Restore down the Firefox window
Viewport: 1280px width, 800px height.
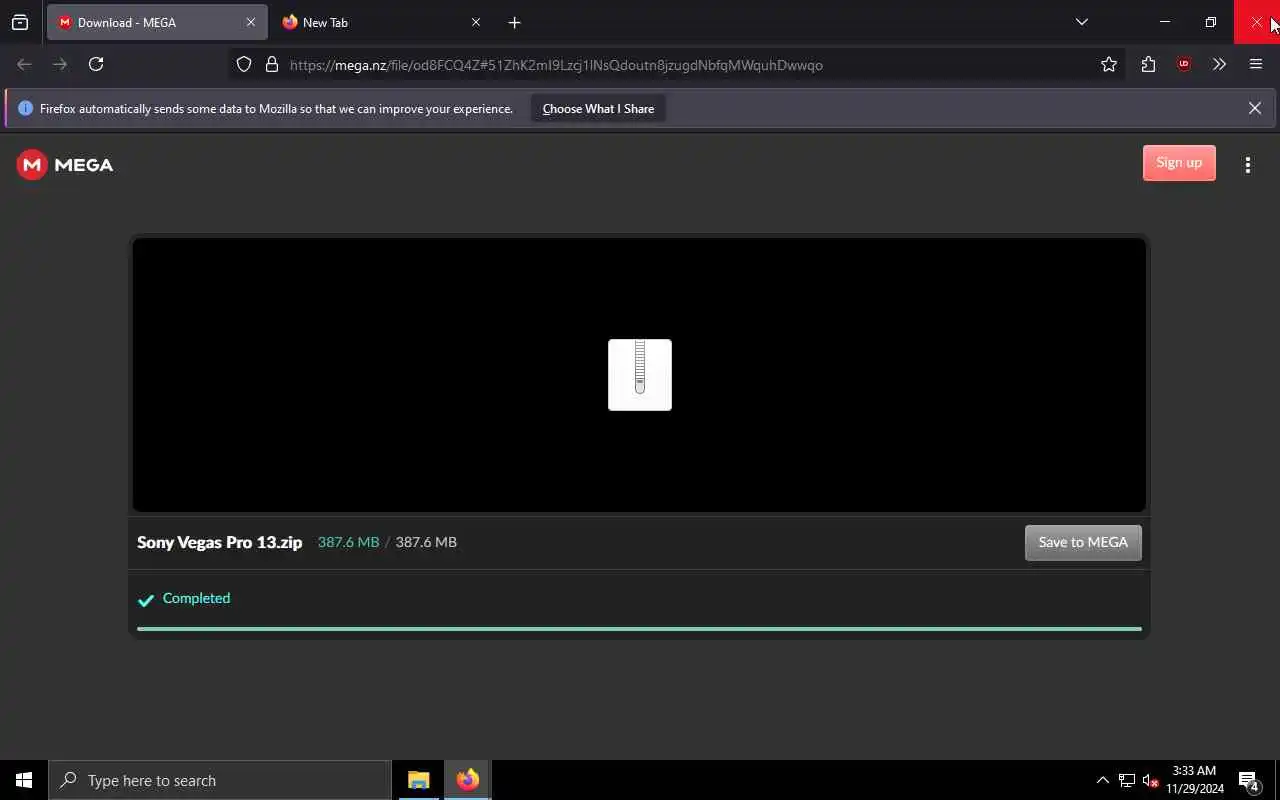click(1210, 22)
